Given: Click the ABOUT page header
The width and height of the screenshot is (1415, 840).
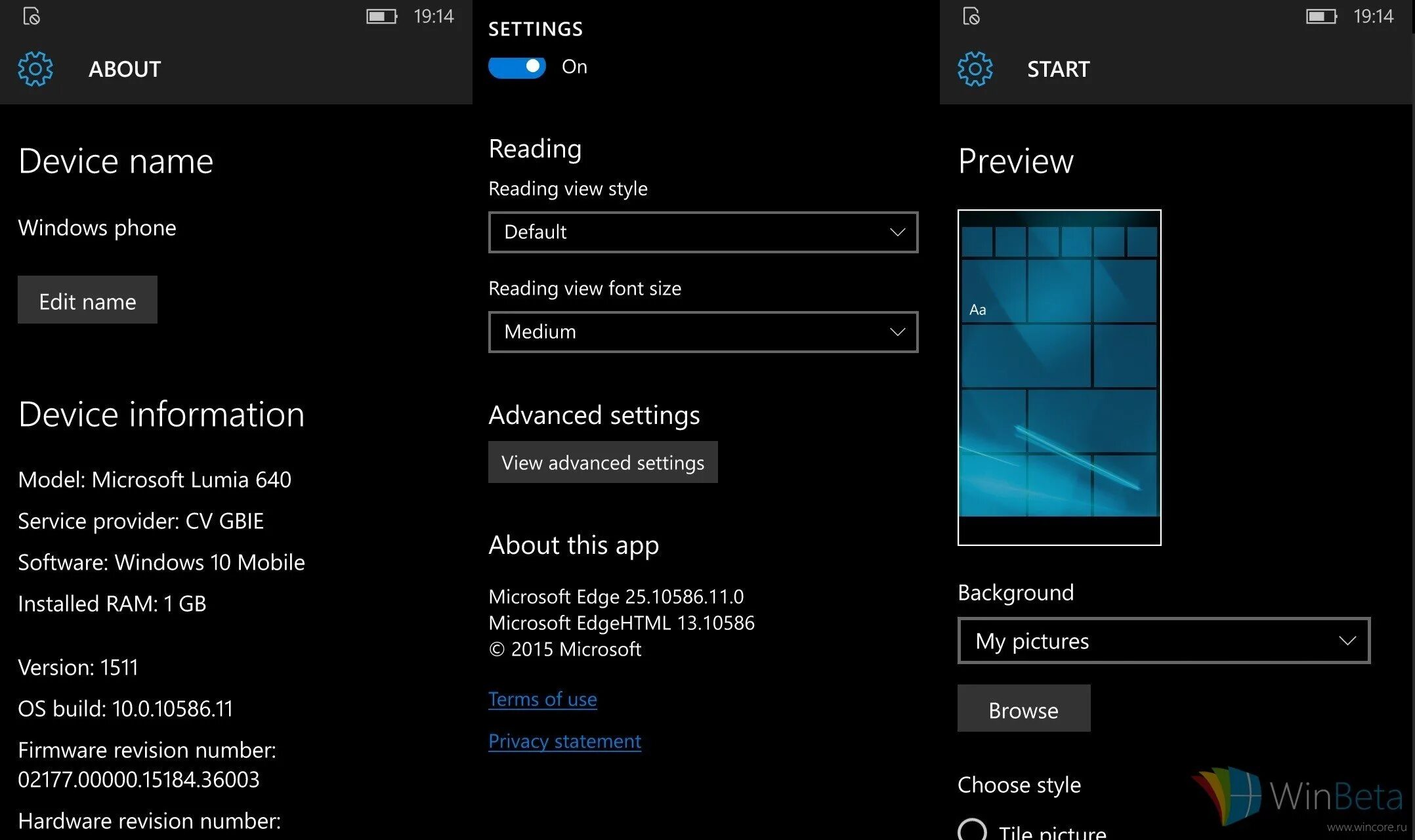Looking at the screenshot, I should pyautogui.click(x=125, y=68).
